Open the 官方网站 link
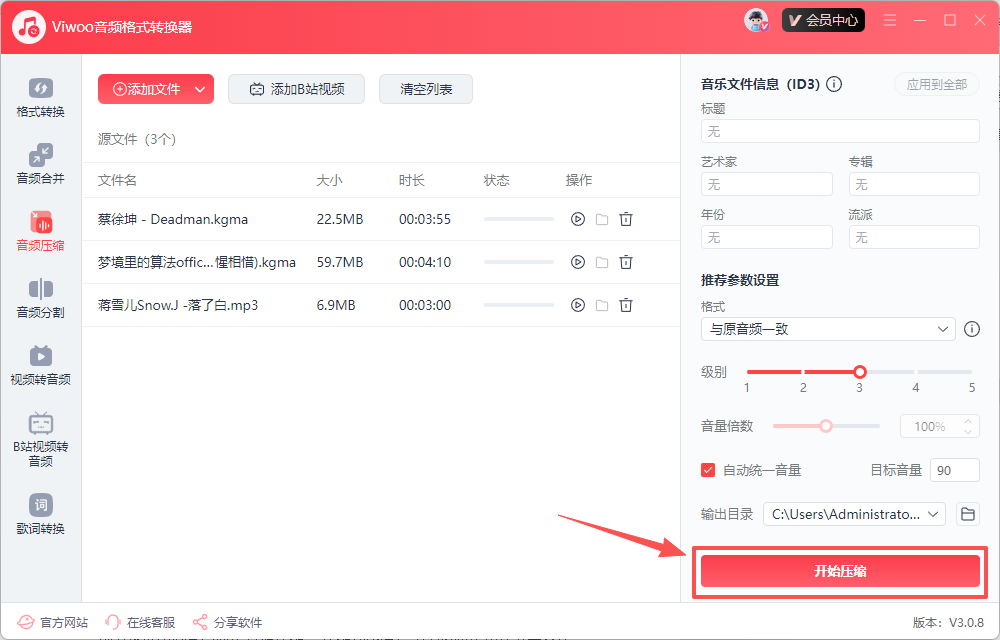The height and width of the screenshot is (640, 1000). [x=54, y=622]
